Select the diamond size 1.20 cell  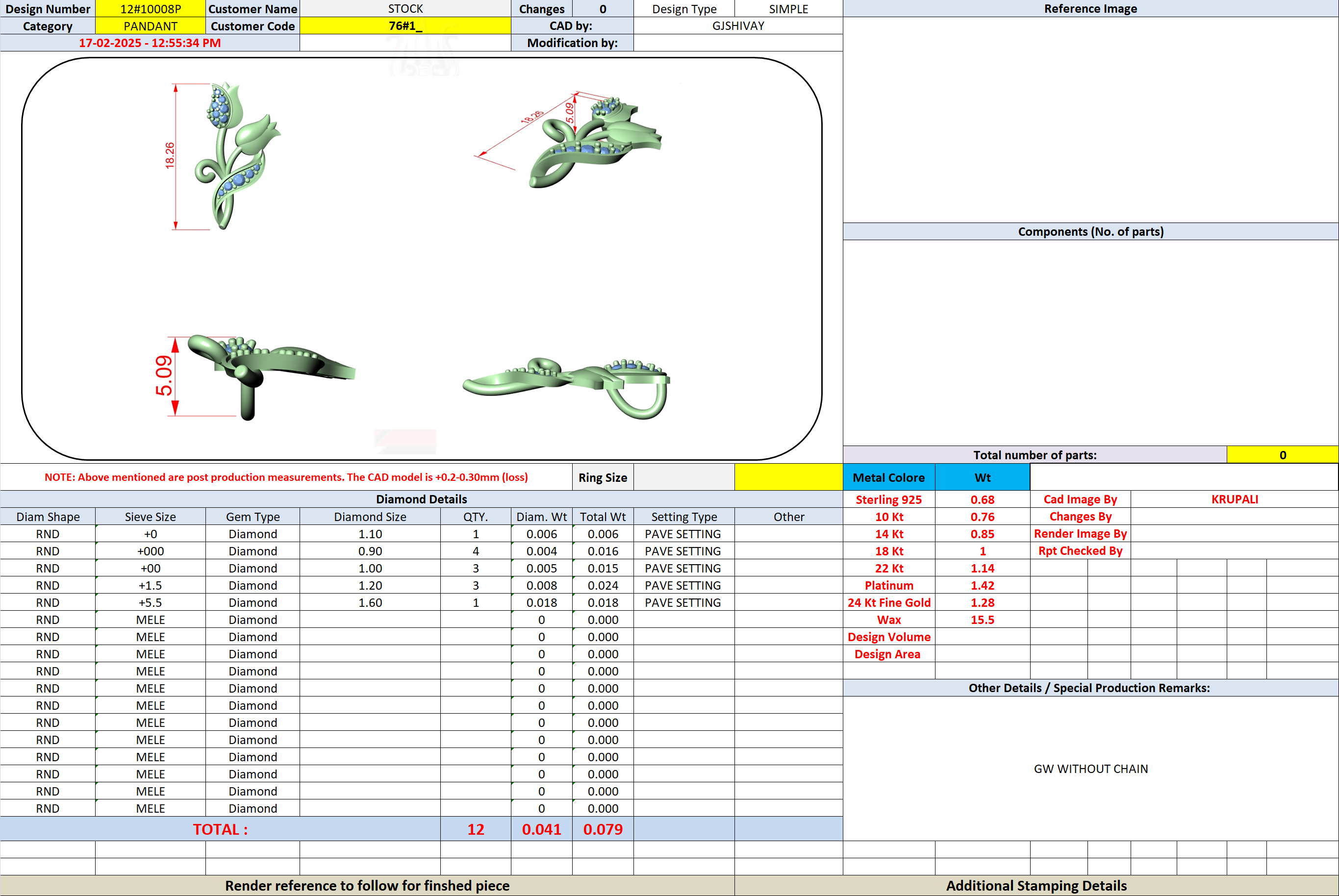tap(370, 585)
